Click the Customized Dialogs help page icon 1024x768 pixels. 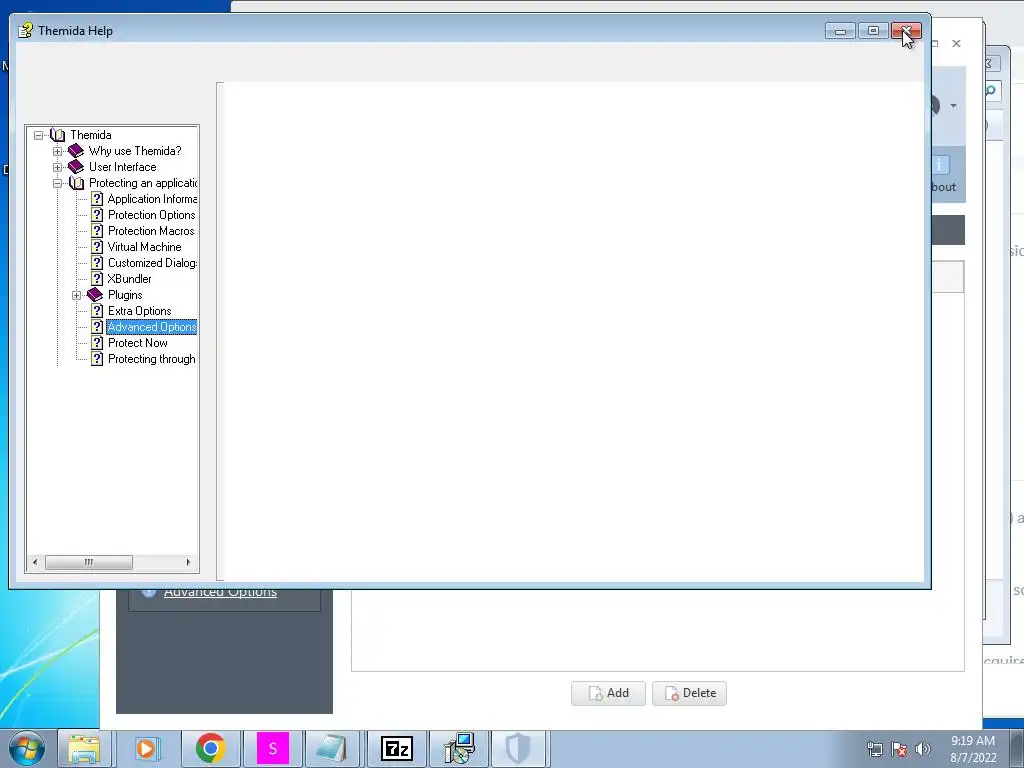tap(97, 263)
